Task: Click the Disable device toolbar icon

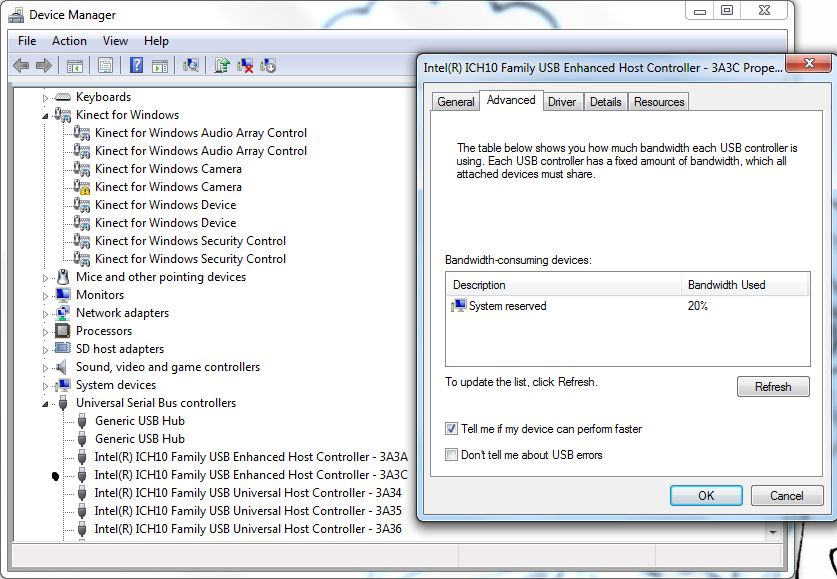Action: tap(268, 66)
